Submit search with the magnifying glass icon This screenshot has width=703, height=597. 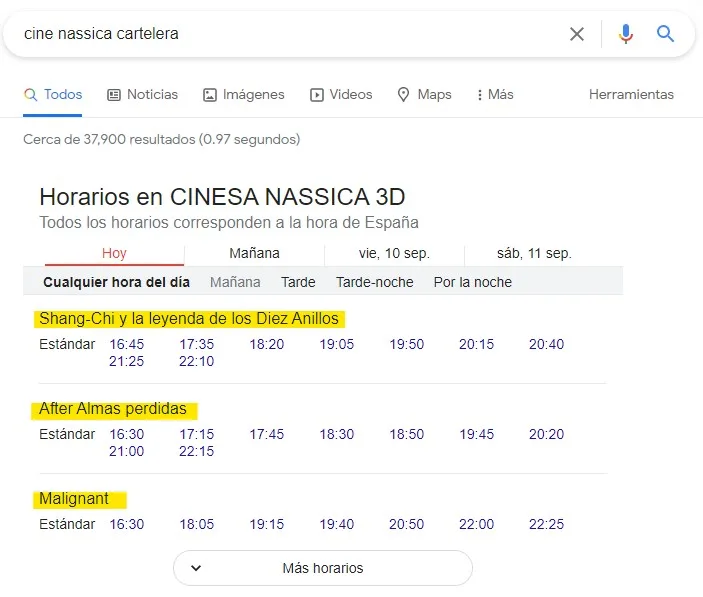pyautogui.click(x=665, y=34)
